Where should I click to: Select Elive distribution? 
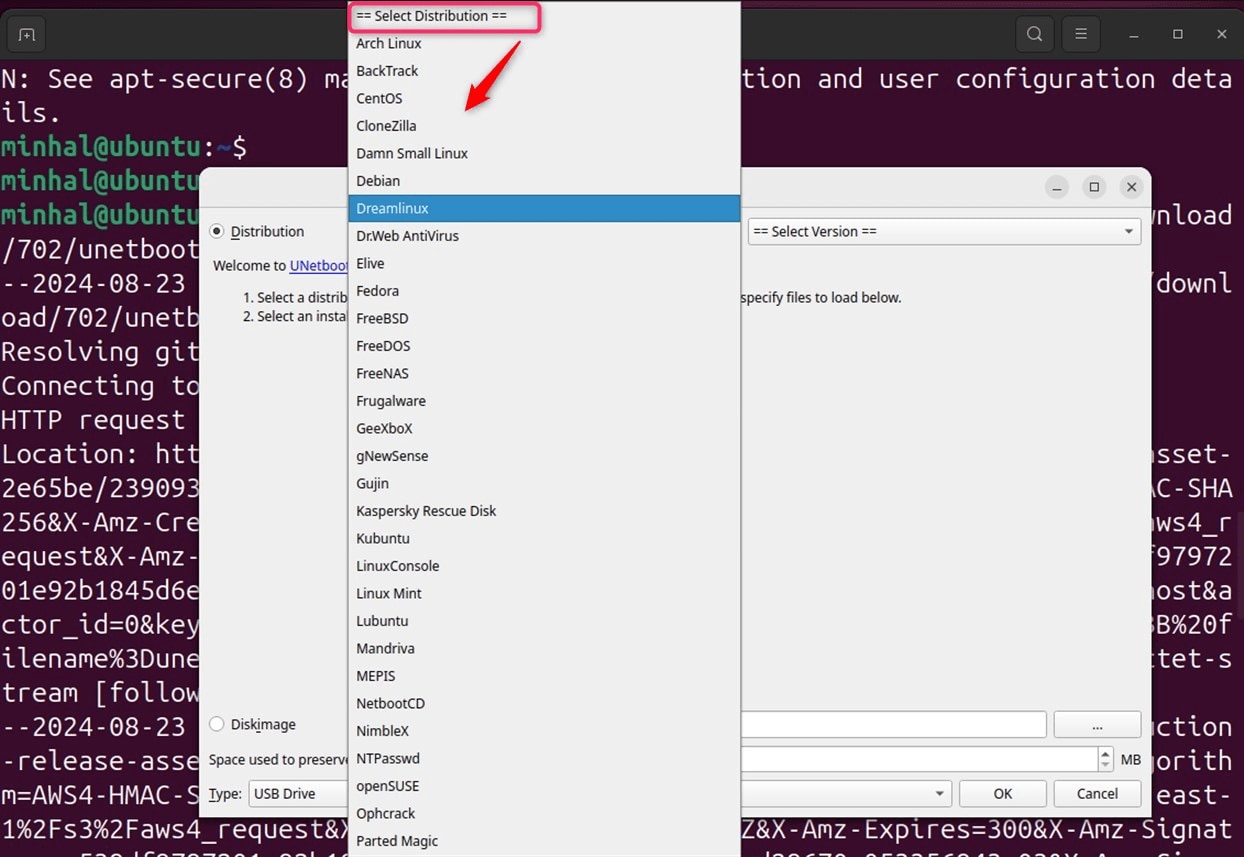pos(544,263)
